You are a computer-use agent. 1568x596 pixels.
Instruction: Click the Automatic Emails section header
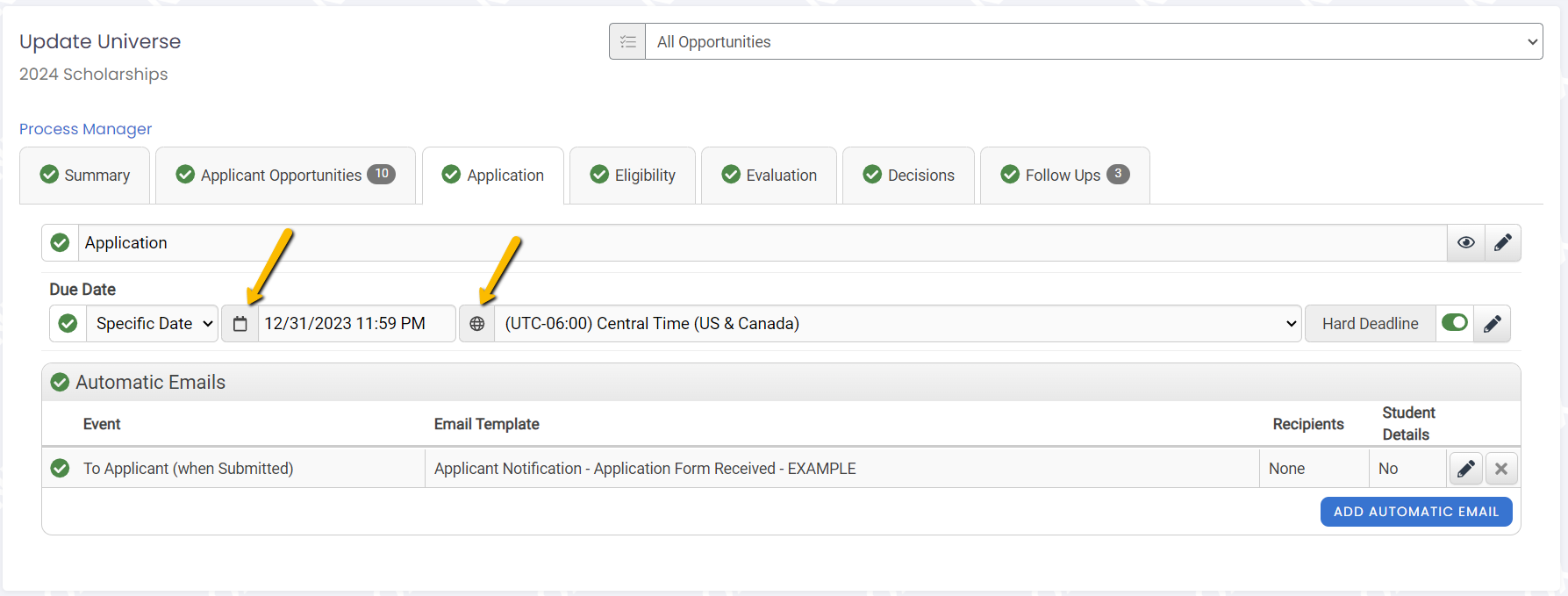click(x=781, y=382)
